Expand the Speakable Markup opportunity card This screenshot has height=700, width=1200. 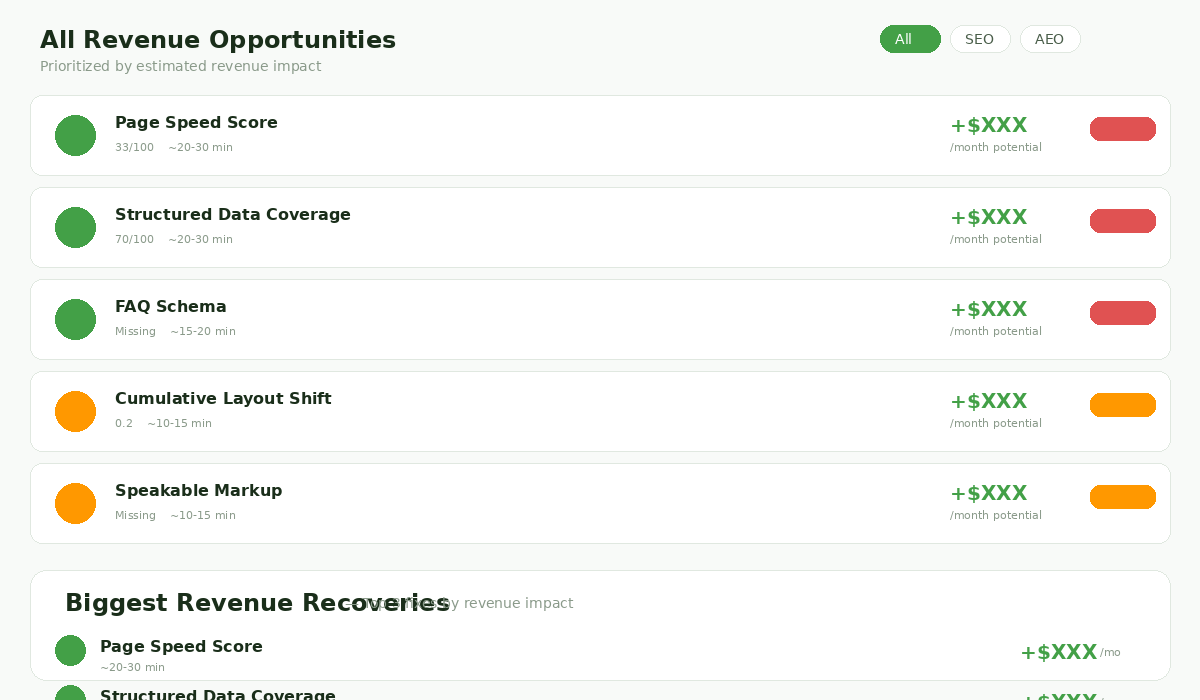pyautogui.click(x=600, y=503)
